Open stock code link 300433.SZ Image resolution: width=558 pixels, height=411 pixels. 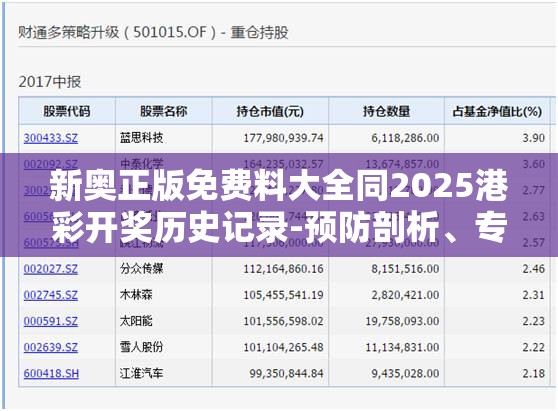coord(51,138)
